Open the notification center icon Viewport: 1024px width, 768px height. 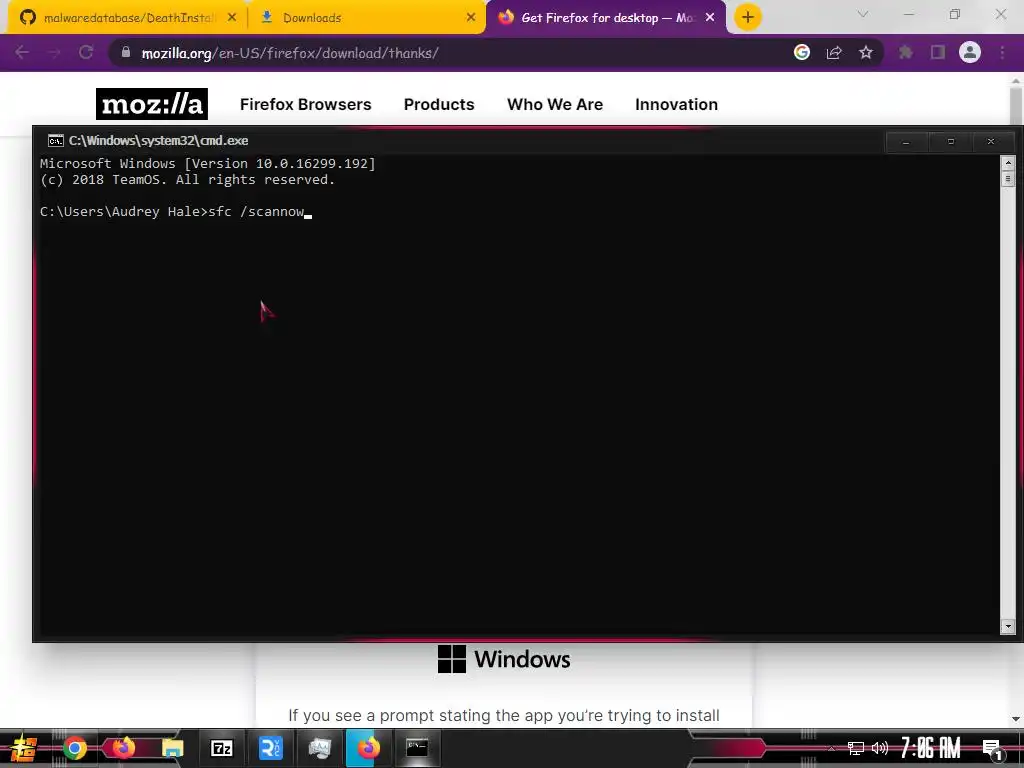click(992, 749)
